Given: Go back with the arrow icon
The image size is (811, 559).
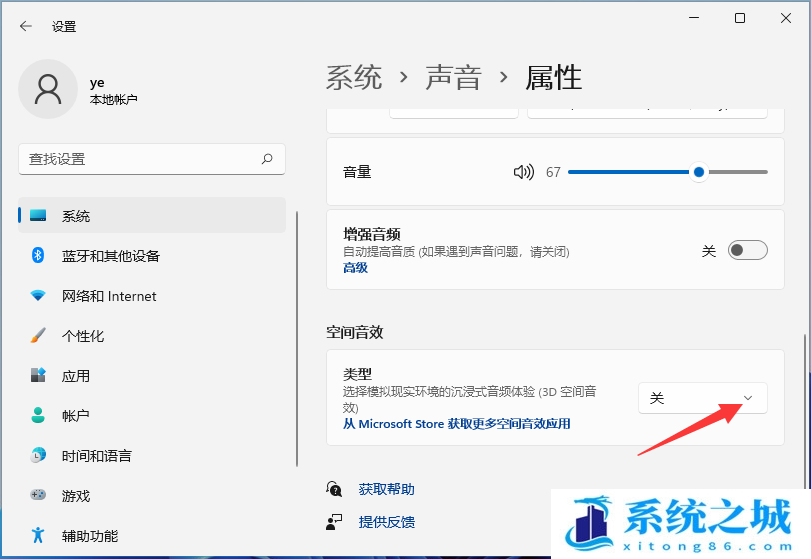Looking at the screenshot, I should pos(26,26).
